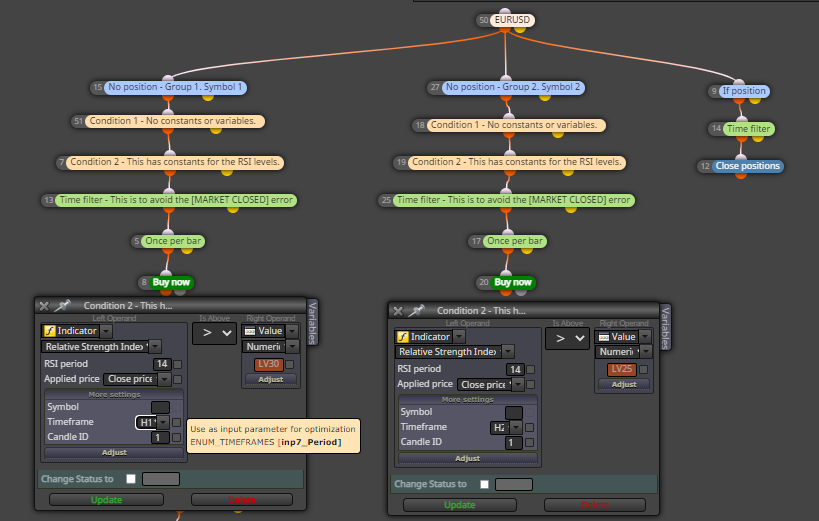The height and width of the screenshot is (521, 819).
Task: Expand Numeric dropdown in left panel
Action: pyautogui.click(x=292, y=346)
